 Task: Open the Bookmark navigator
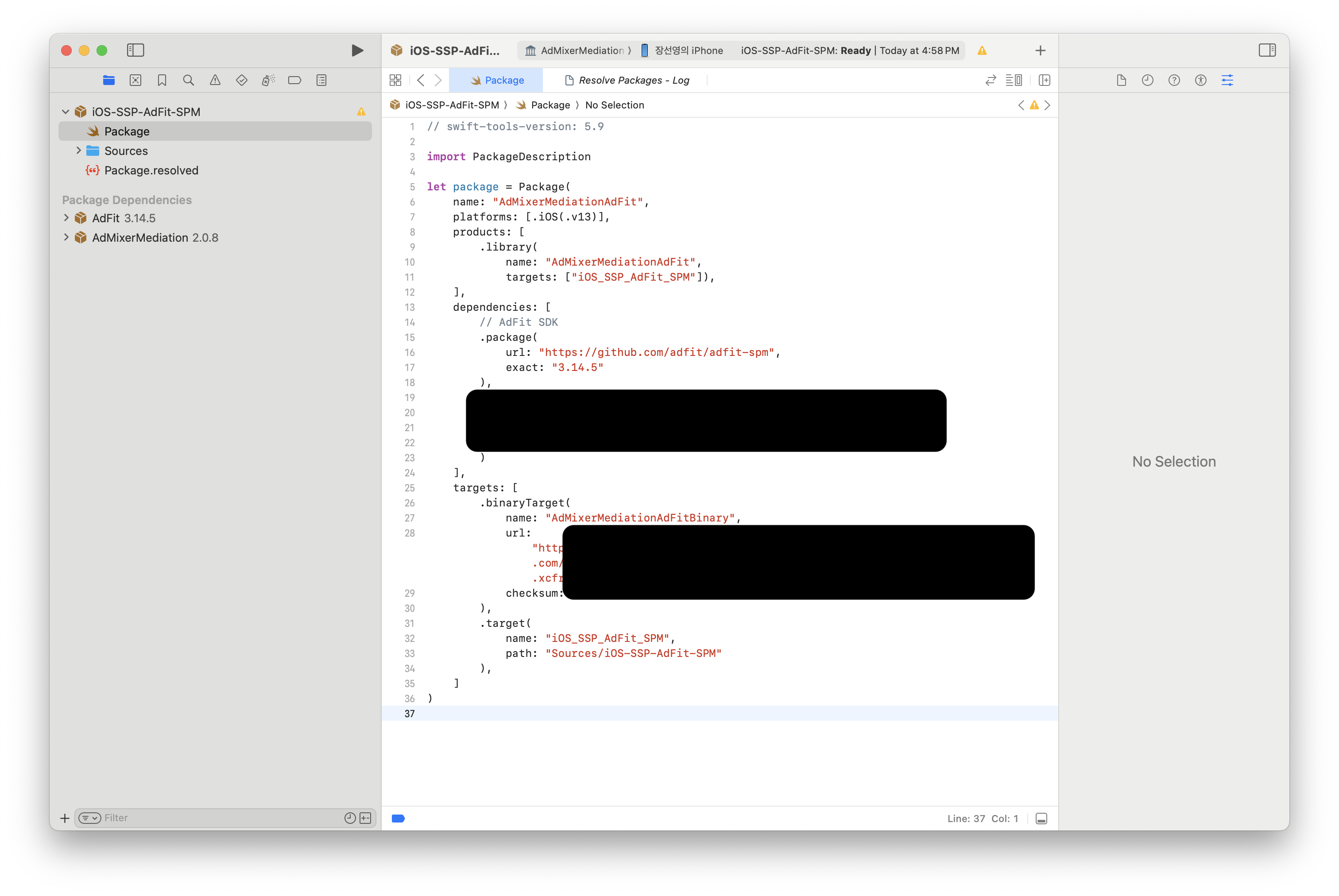coord(162,81)
